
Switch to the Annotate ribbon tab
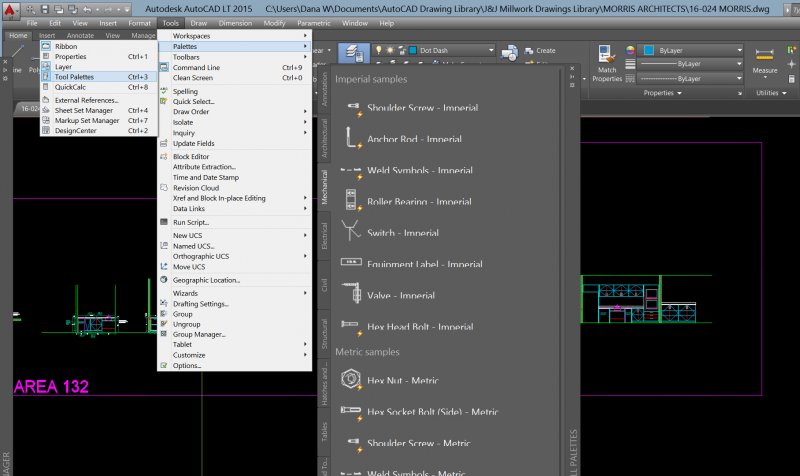[x=80, y=35]
